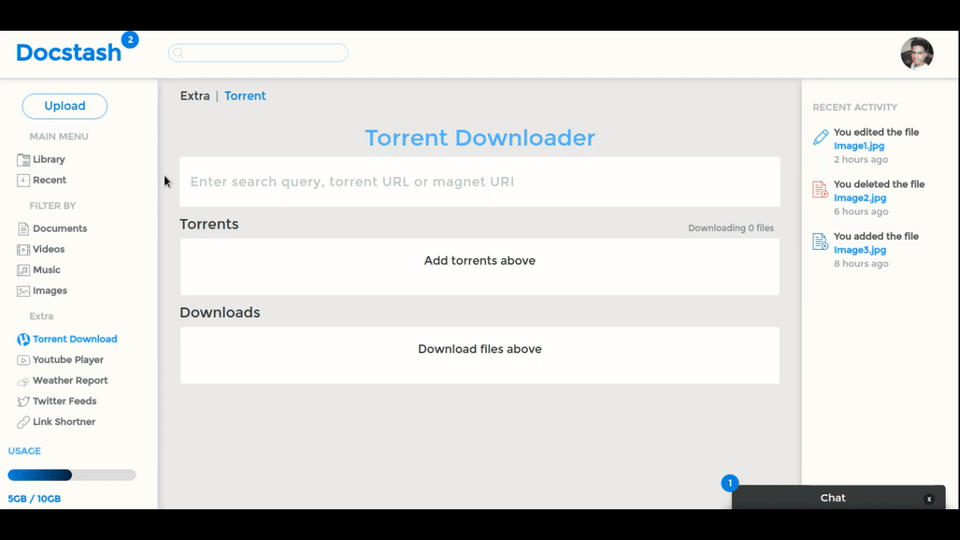Click the Images filter icon

point(24,291)
